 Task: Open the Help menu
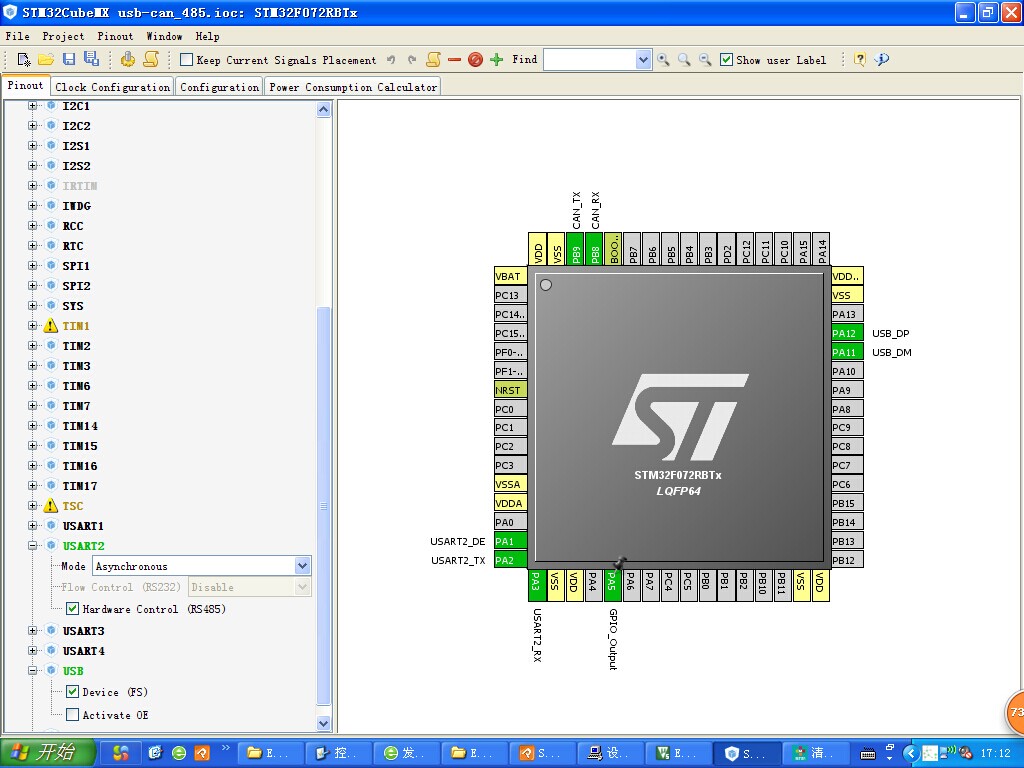pyautogui.click(x=207, y=37)
